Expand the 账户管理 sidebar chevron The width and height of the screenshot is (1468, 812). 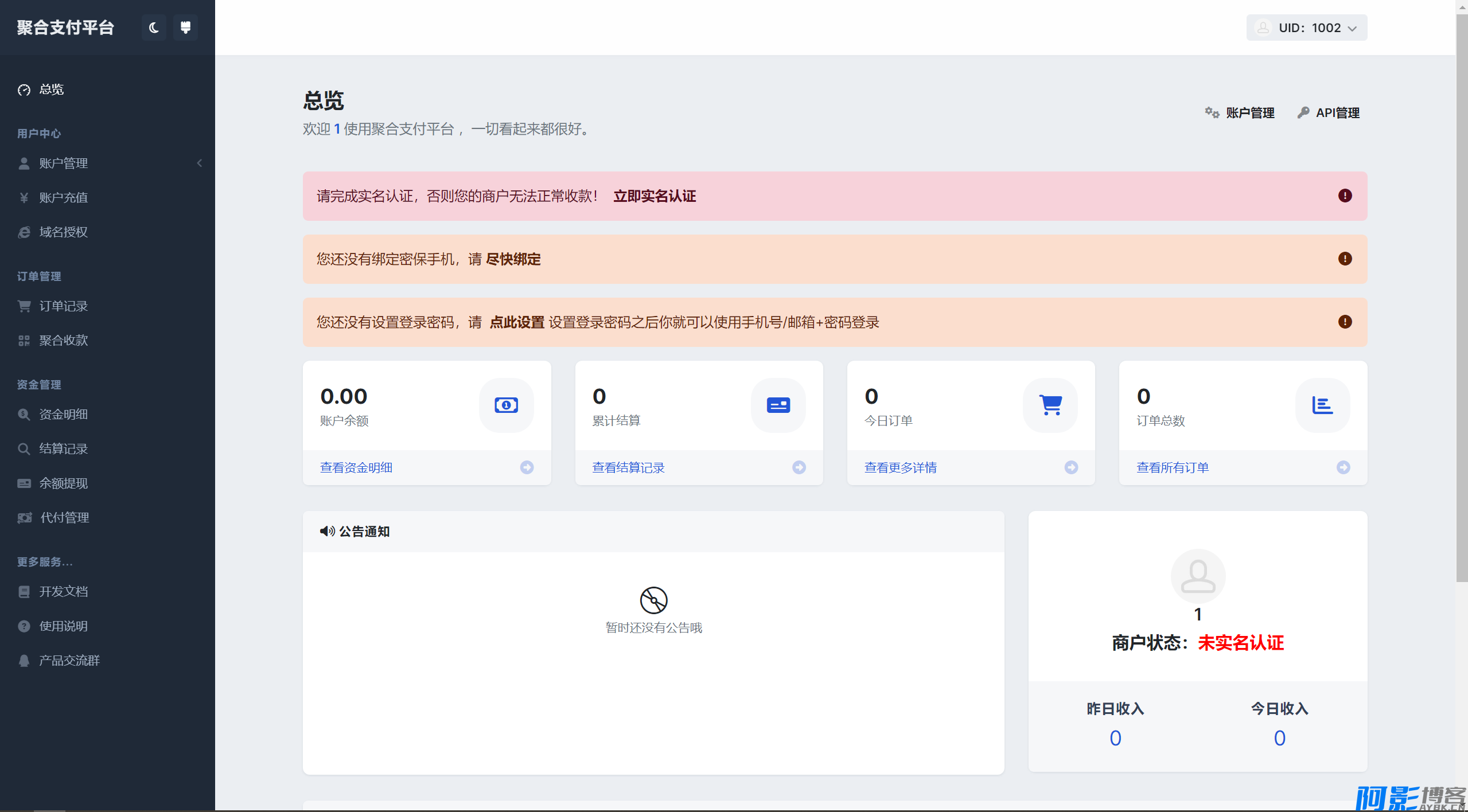coord(199,163)
